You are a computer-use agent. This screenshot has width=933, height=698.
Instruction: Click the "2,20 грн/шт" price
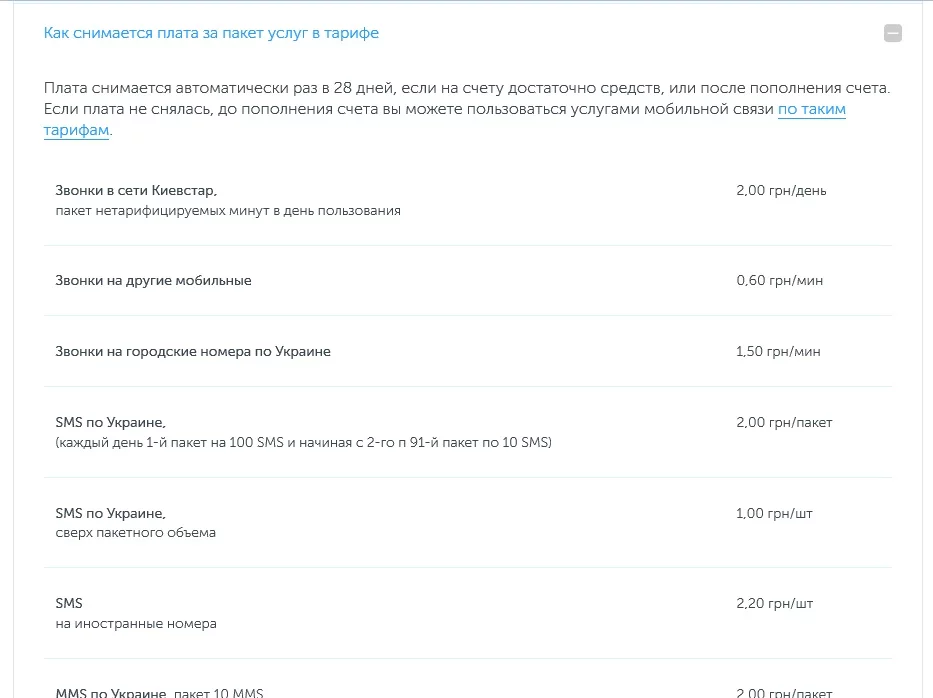[x=774, y=603]
